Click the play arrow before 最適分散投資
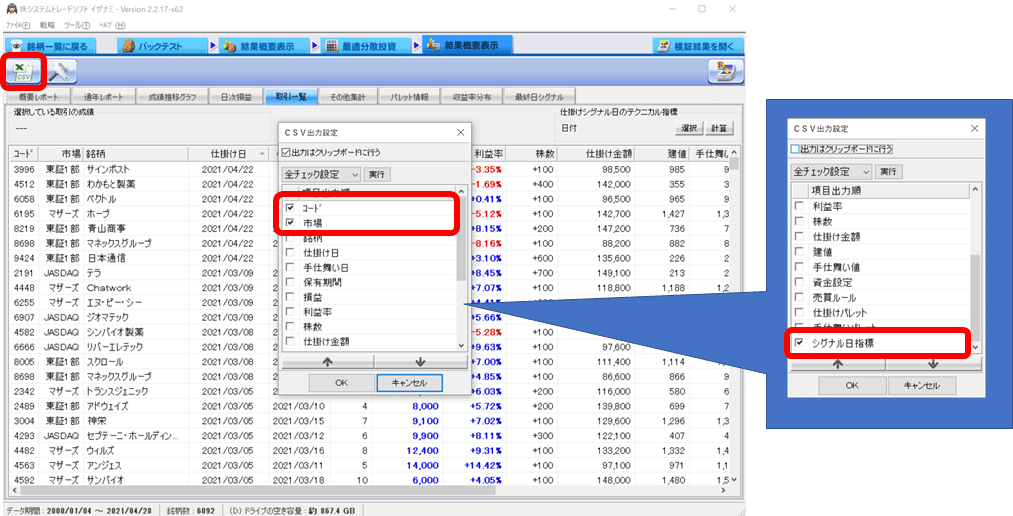 (315, 46)
